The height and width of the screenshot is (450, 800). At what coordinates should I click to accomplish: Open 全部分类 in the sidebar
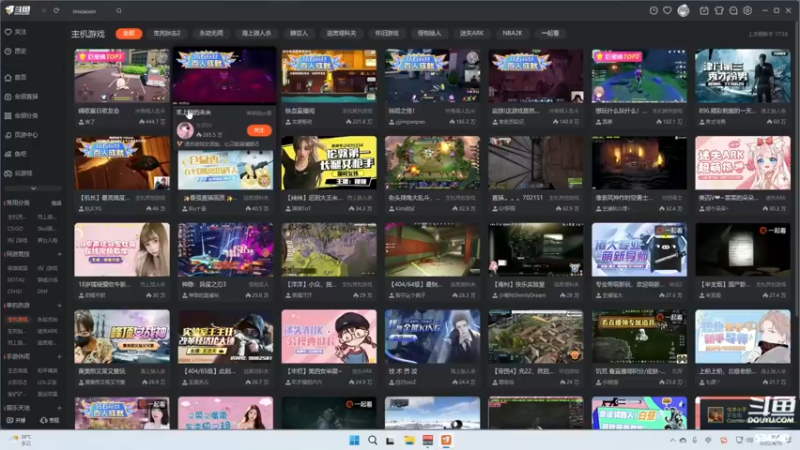[x=21, y=116]
